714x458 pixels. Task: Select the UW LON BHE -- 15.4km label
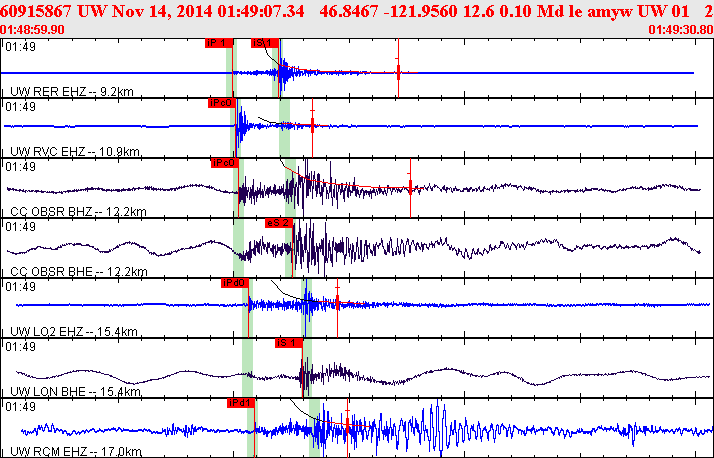coord(75,392)
